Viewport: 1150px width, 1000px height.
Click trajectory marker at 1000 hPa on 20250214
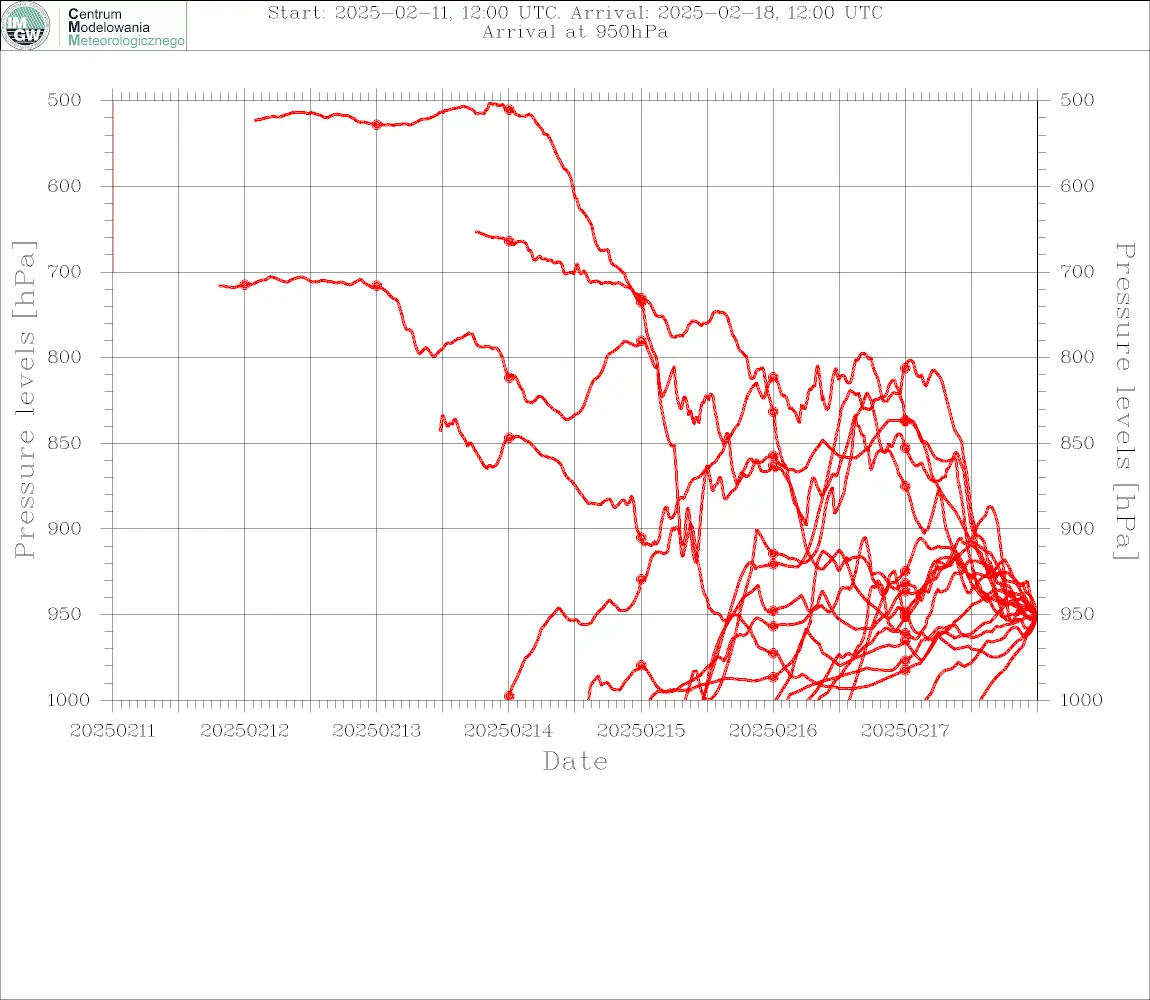tap(509, 696)
